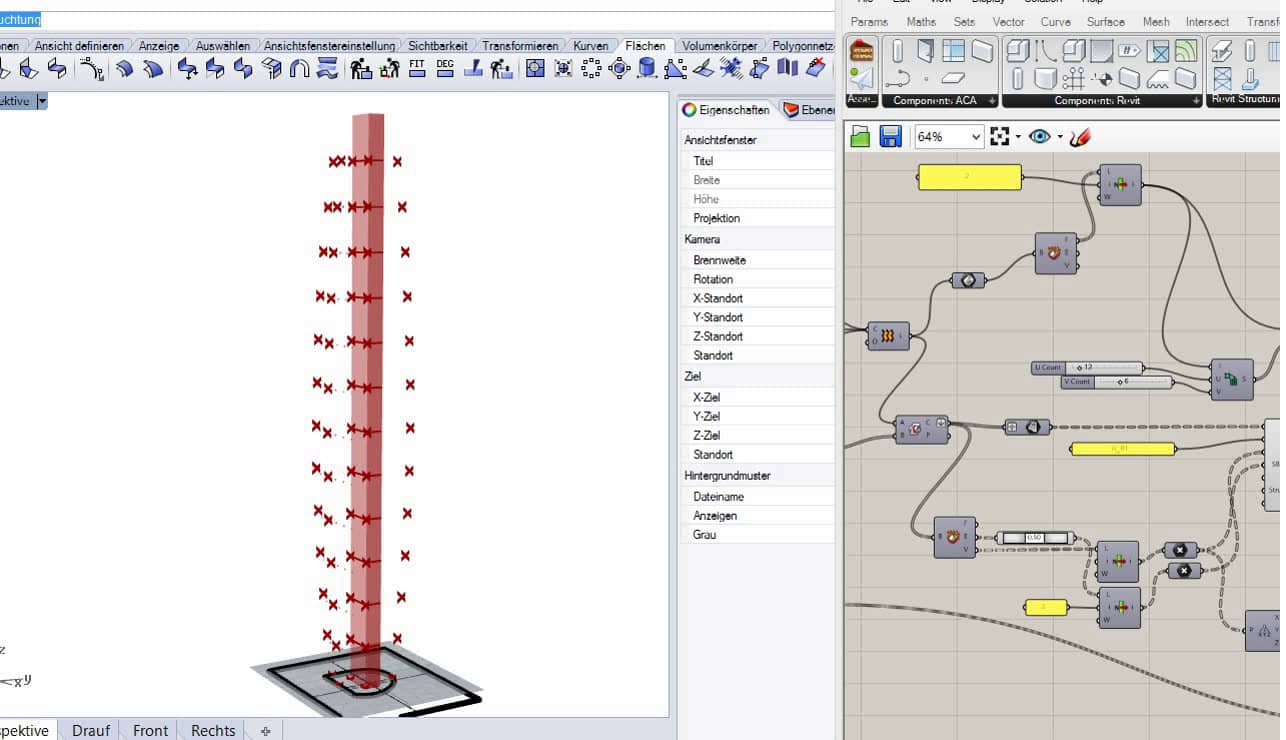Open the Volumenkörper toolbar tab
This screenshot has height=740, width=1286.
click(x=720, y=45)
